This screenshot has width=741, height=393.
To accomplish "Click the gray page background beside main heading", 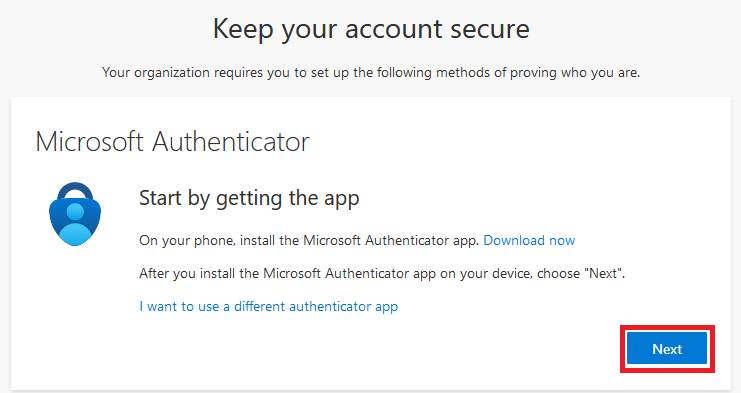I will 104,29.
